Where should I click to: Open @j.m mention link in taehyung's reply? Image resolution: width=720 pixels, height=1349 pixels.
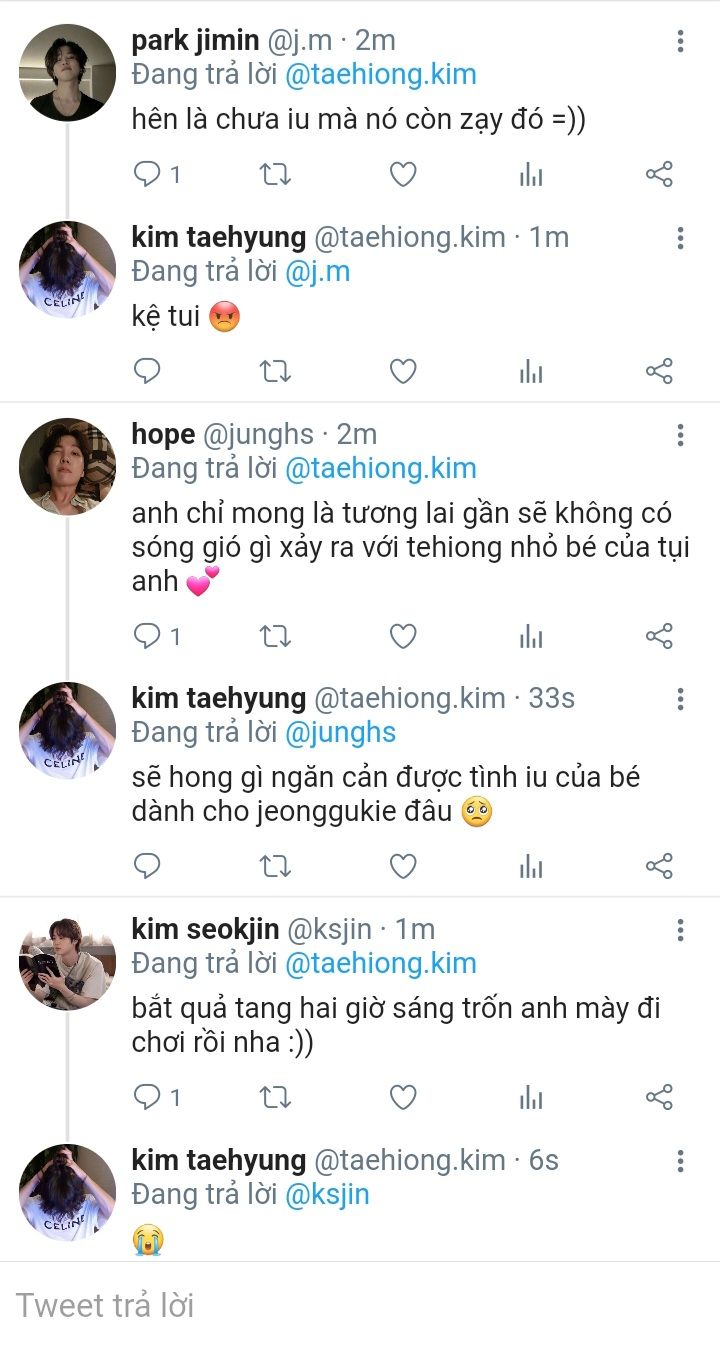coord(317,271)
